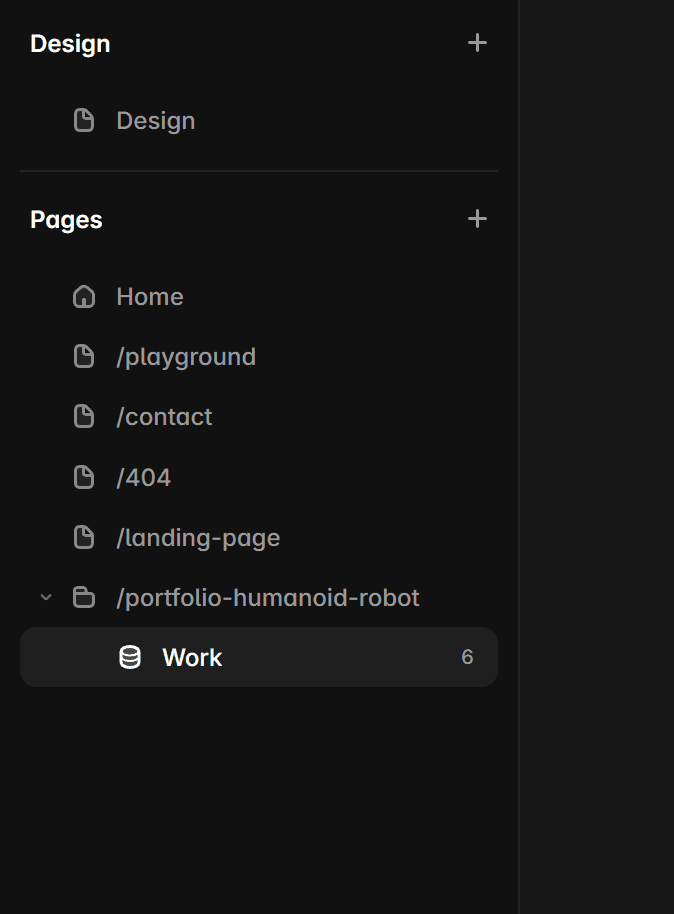Add a new design page with plus icon
The height and width of the screenshot is (914, 674).
477,43
